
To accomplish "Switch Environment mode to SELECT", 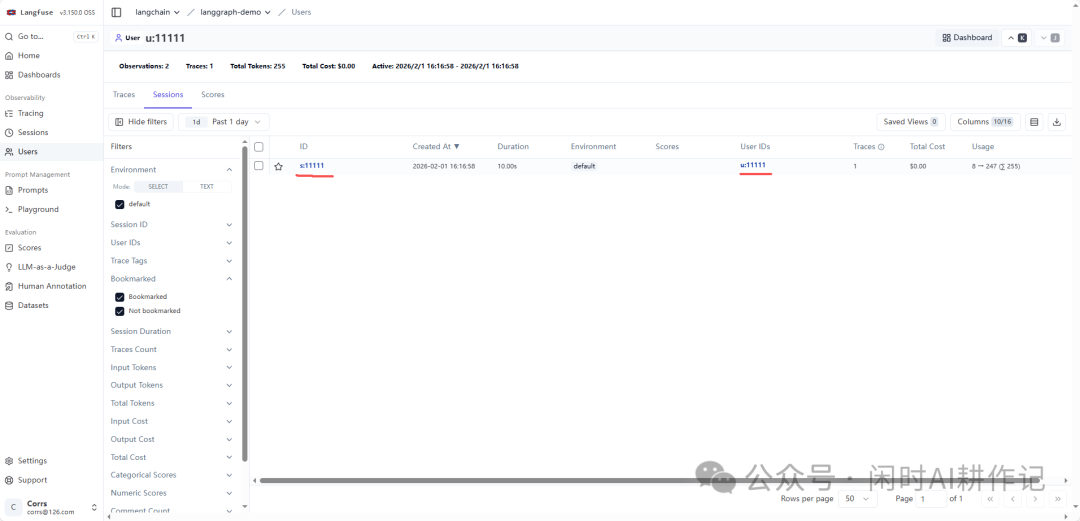I will [x=158, y=187].
